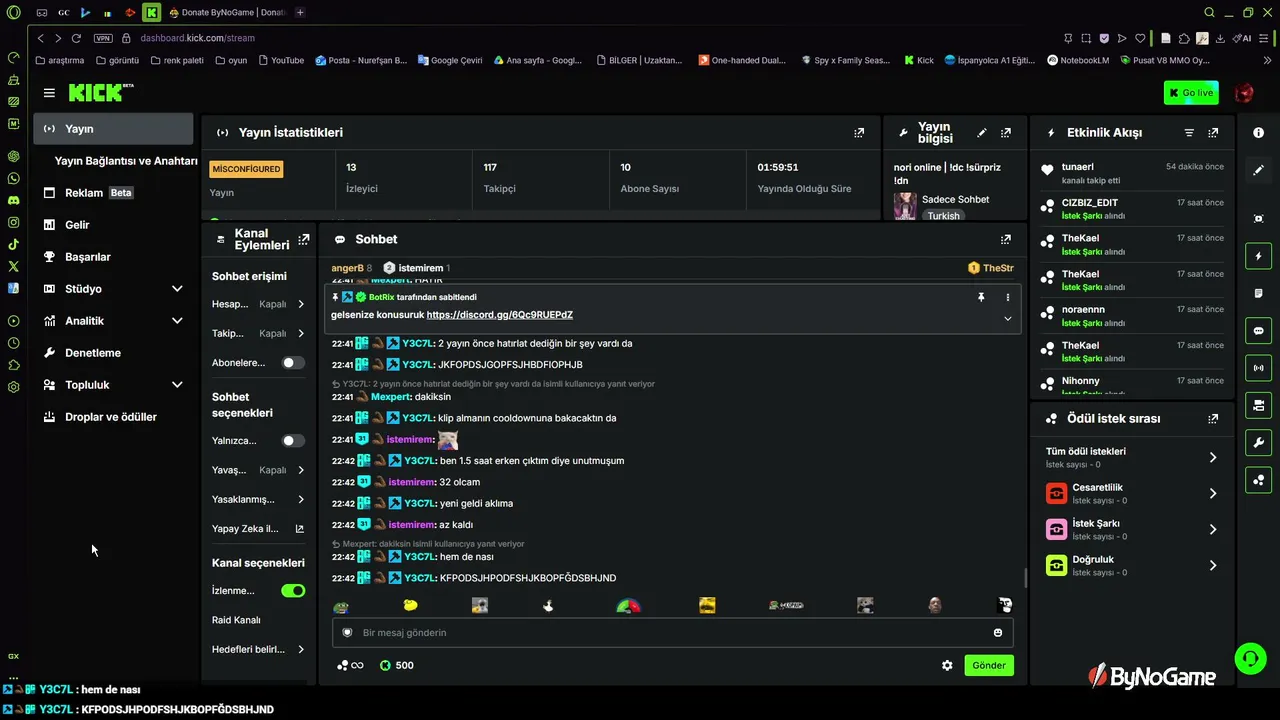Open Yapay Zeka external link icon
Image resolution: width=1280 pixels, height=720 pixels.
coord(299,529)
